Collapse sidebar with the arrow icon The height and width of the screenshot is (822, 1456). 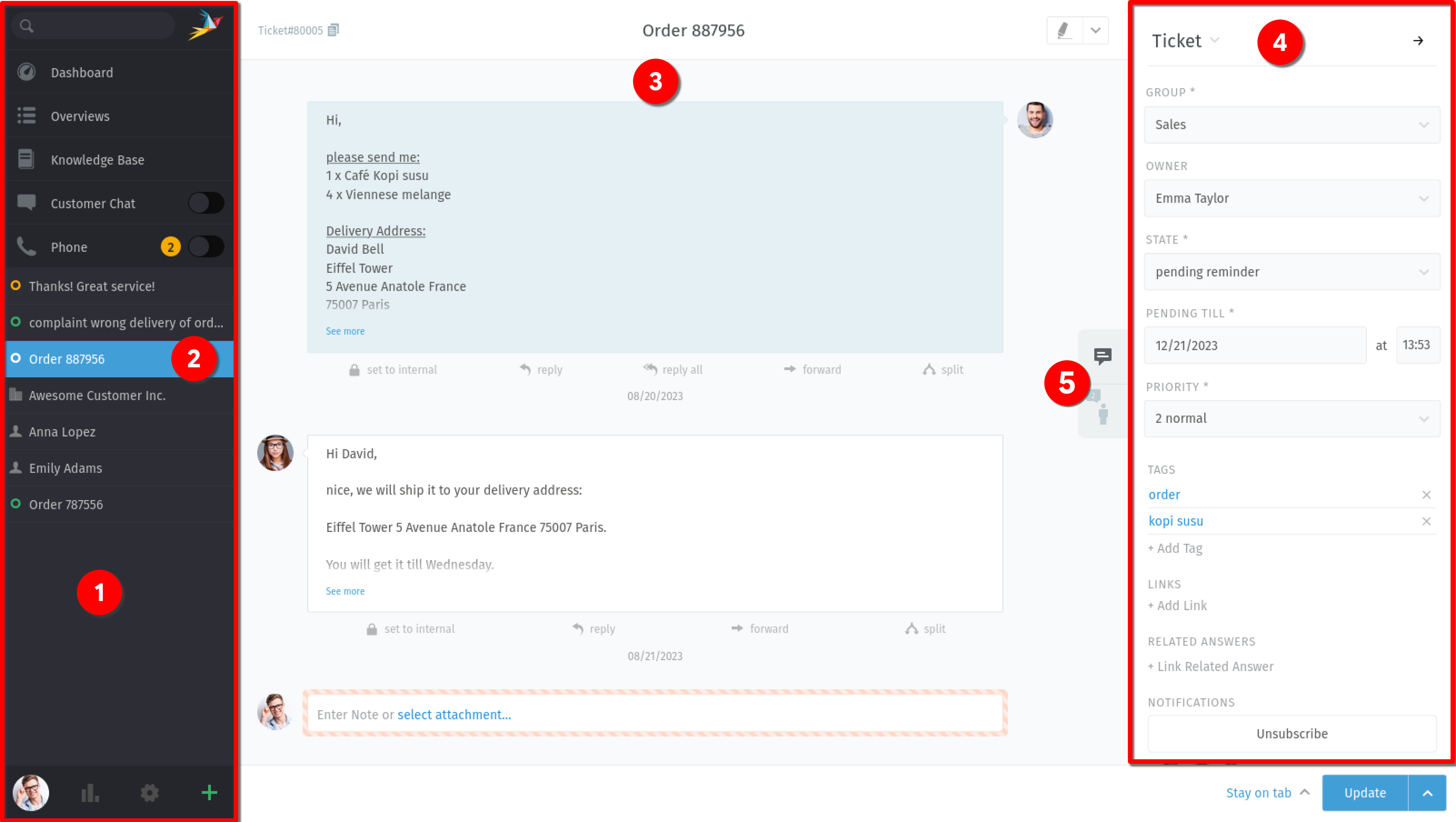[1418, 41]
